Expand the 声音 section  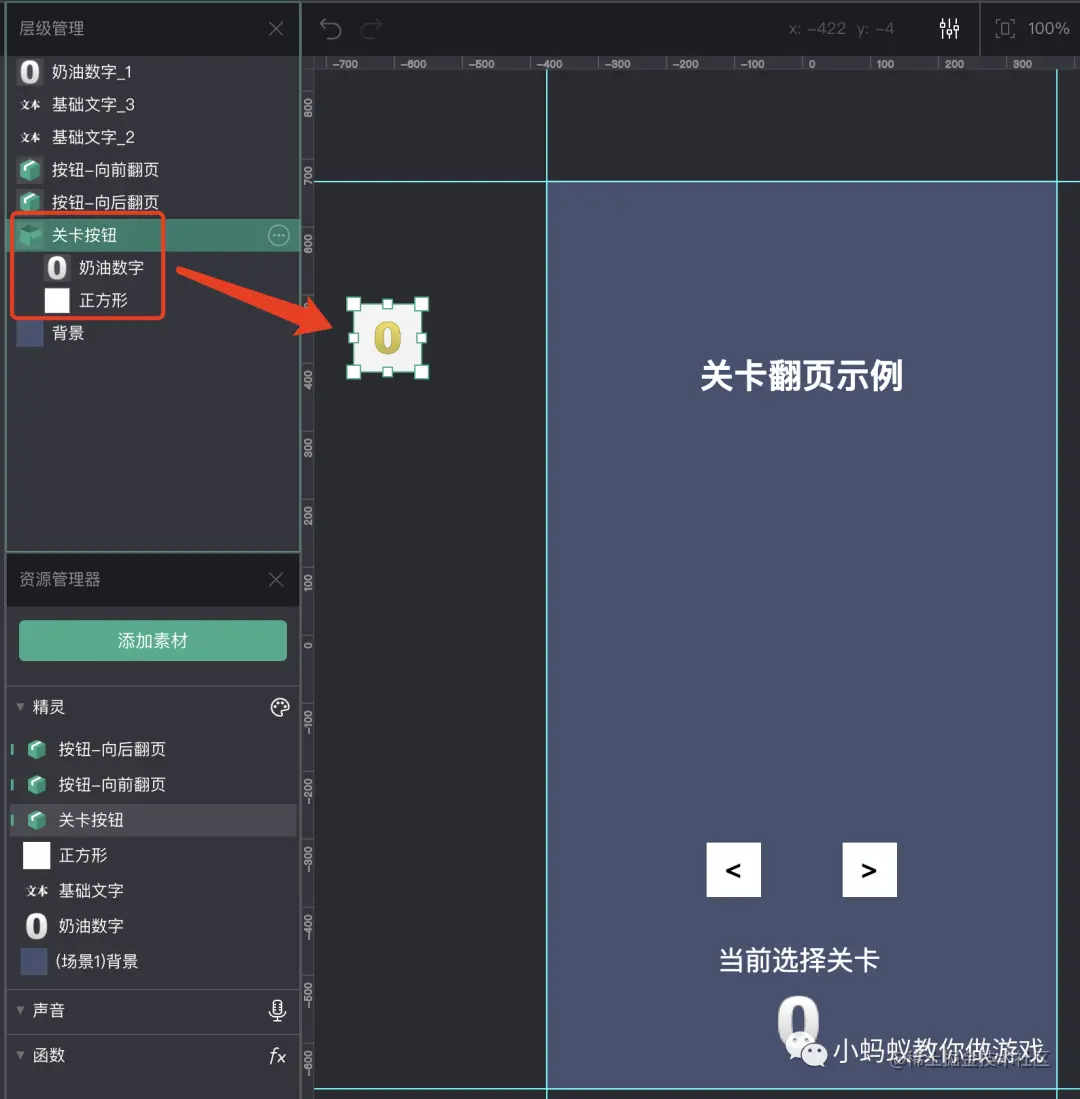(20, 1010)
